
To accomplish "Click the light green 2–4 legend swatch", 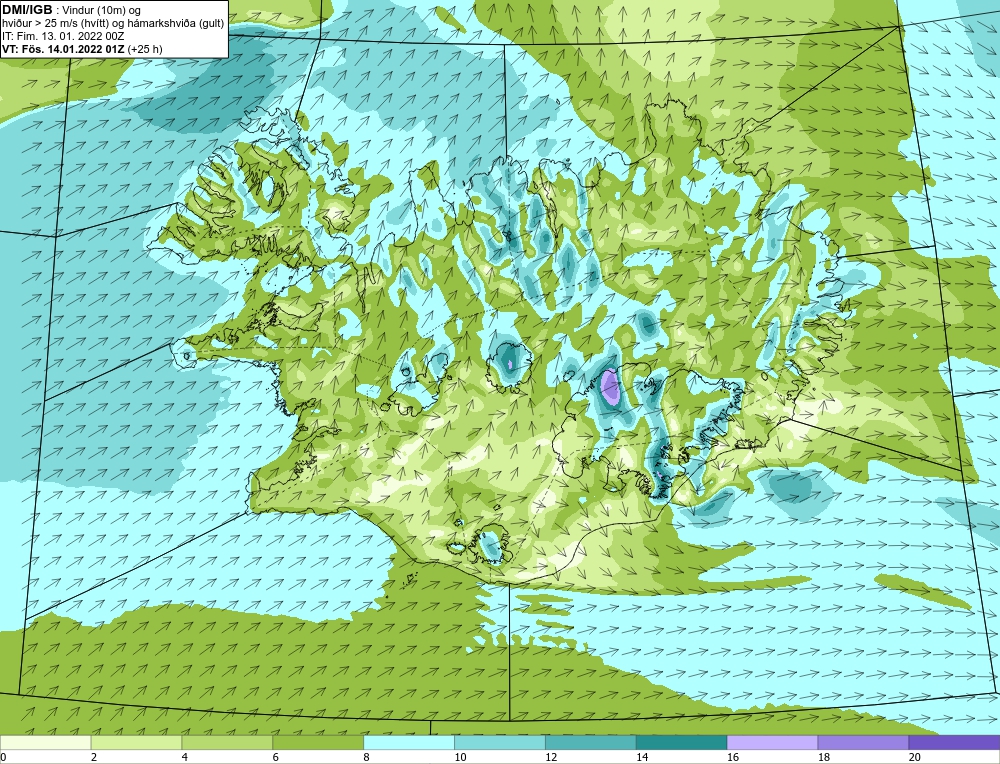I will (136, 742).
